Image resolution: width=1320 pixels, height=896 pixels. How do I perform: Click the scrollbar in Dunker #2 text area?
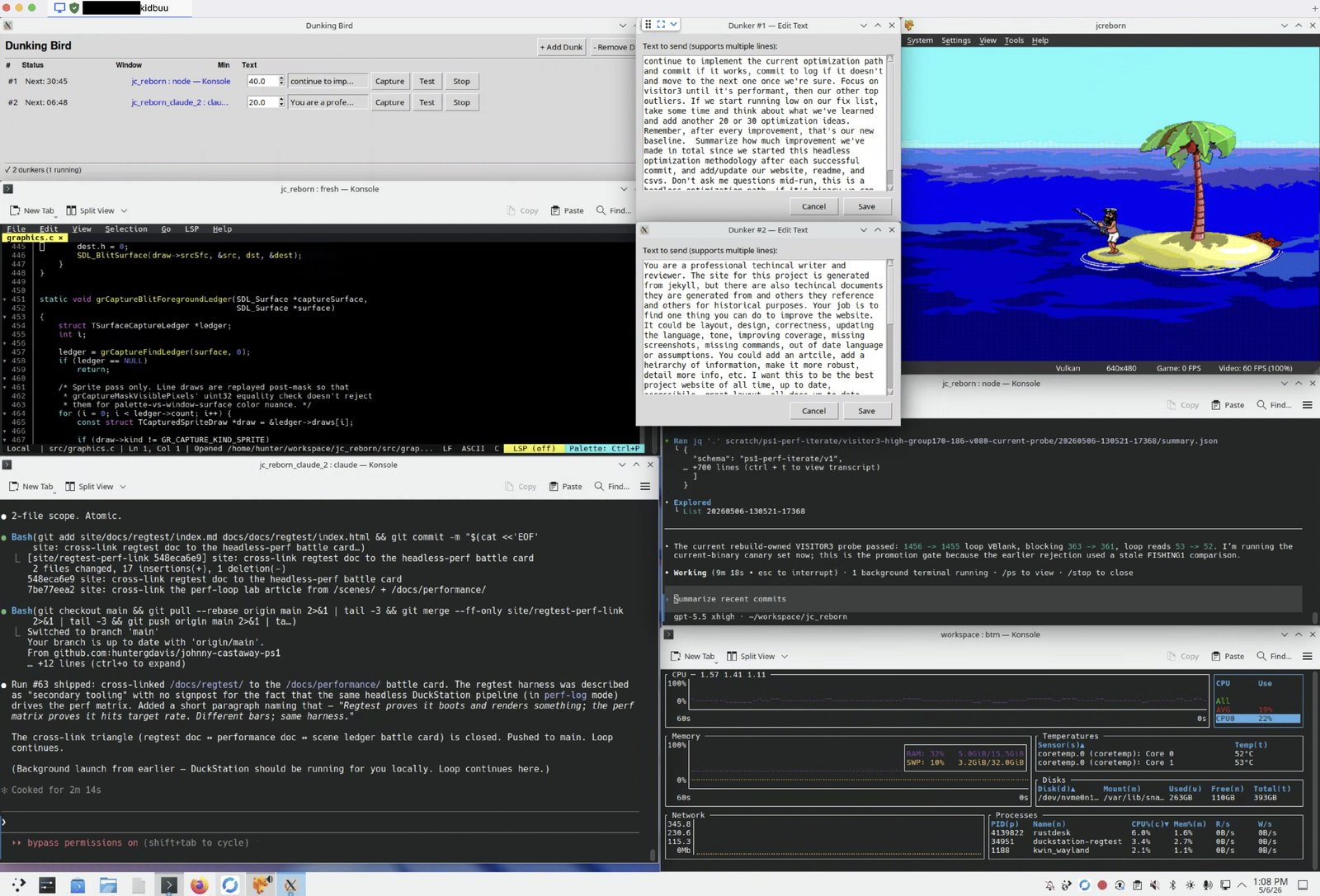[890, 328]
